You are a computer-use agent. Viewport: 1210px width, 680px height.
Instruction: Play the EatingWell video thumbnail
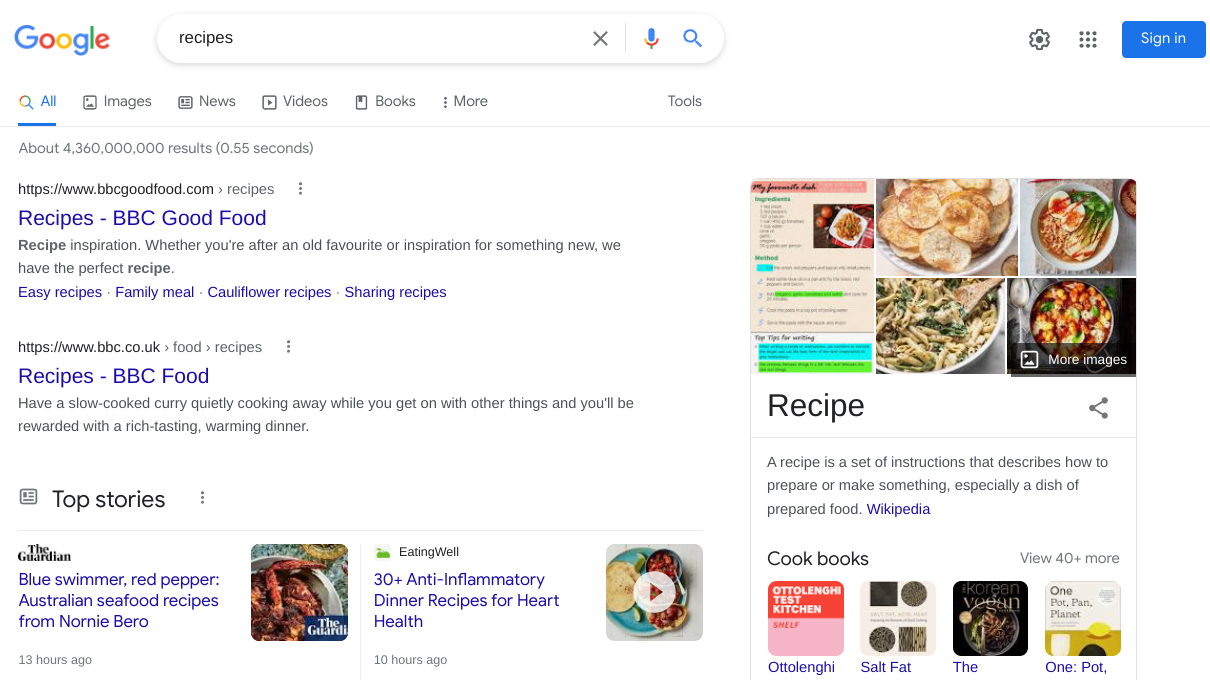point(654,592)
